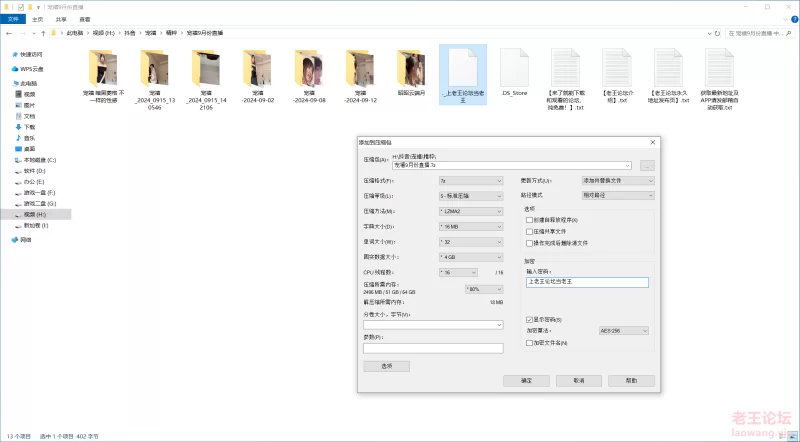Open the 文件 File ribbon tab
The height and width of the screenshot is (442, 800).
tap(13, 19)
